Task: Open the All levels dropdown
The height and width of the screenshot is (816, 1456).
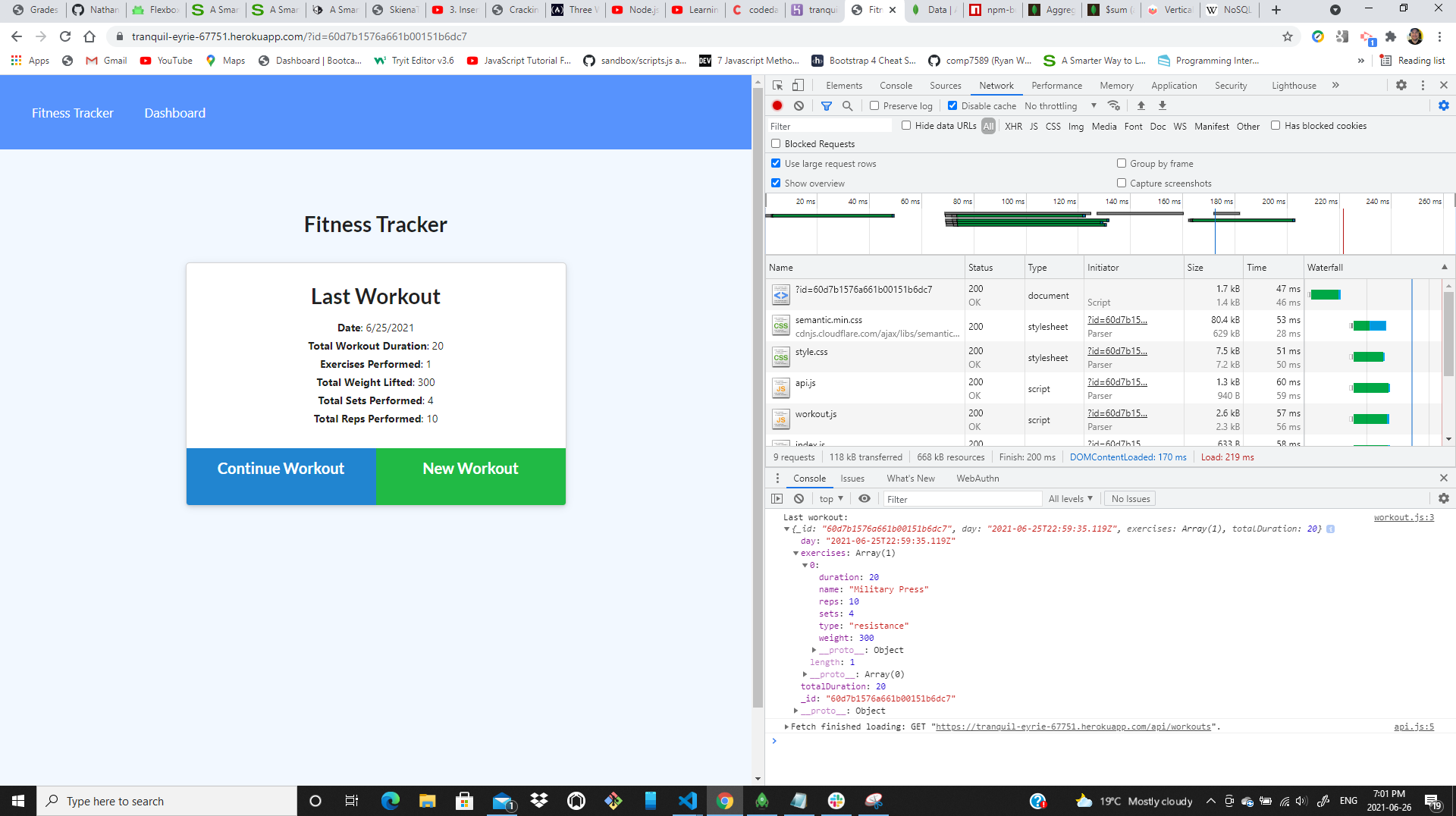Action: [x=1070, y=498]
